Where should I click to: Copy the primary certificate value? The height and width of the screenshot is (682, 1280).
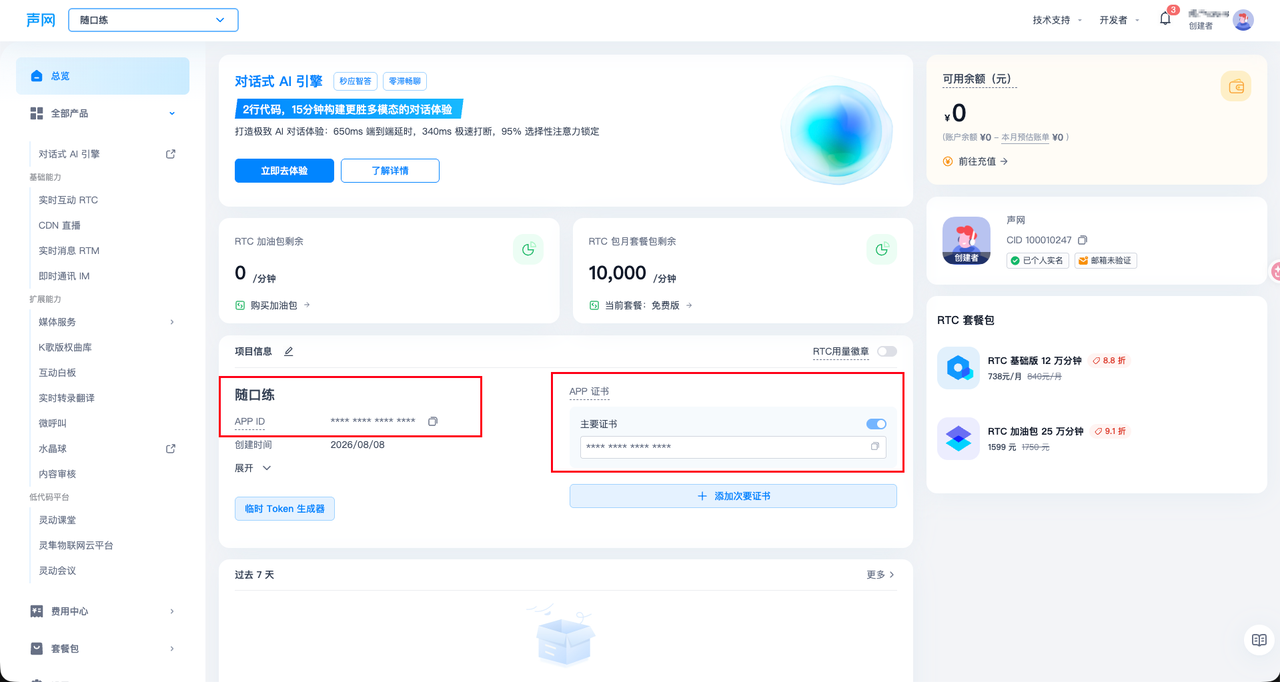click(875, 447)
